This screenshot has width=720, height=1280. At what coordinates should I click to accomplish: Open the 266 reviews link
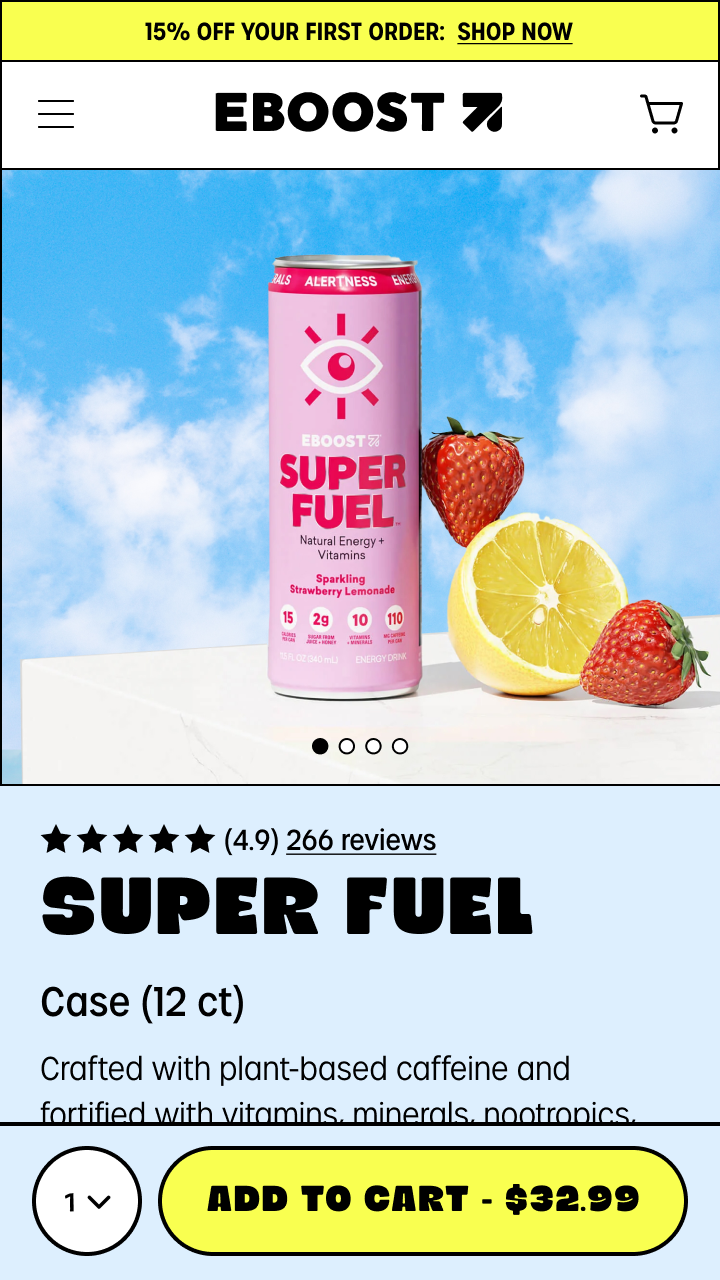(x=361, y=840)
